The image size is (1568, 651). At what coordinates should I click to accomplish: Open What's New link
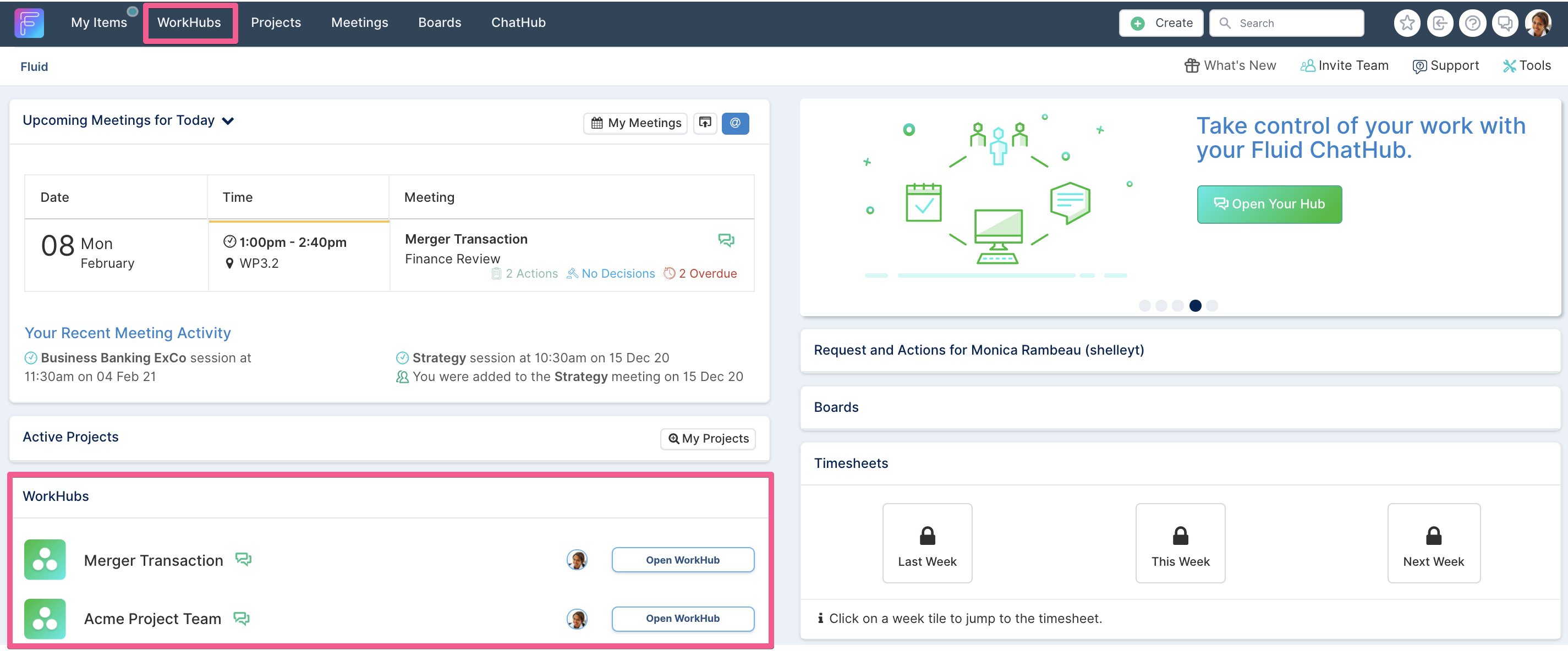(x=1230, y=66)
